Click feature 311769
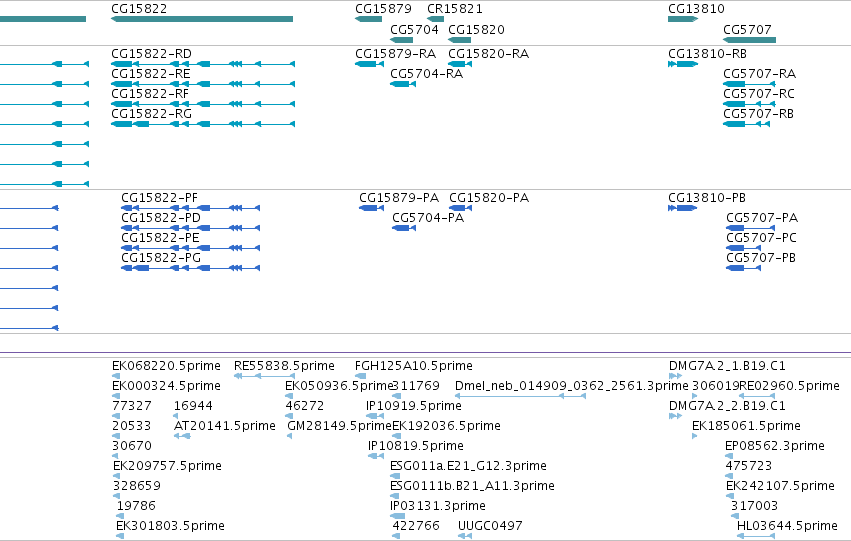Viewport: 851px width, 541px height. pos(396,396)
